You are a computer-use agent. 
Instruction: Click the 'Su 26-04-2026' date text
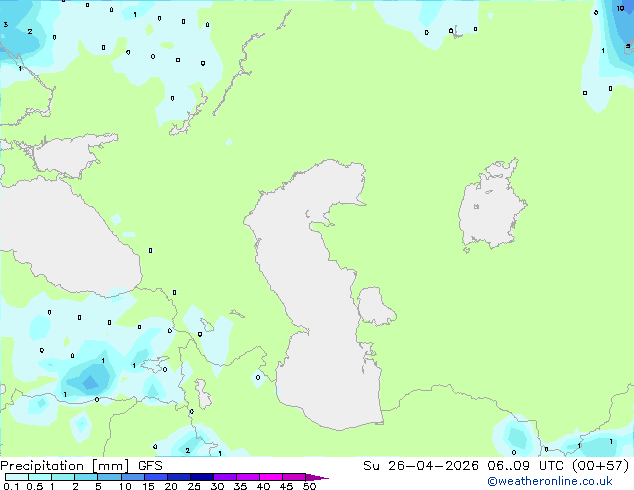click(421, 466)
